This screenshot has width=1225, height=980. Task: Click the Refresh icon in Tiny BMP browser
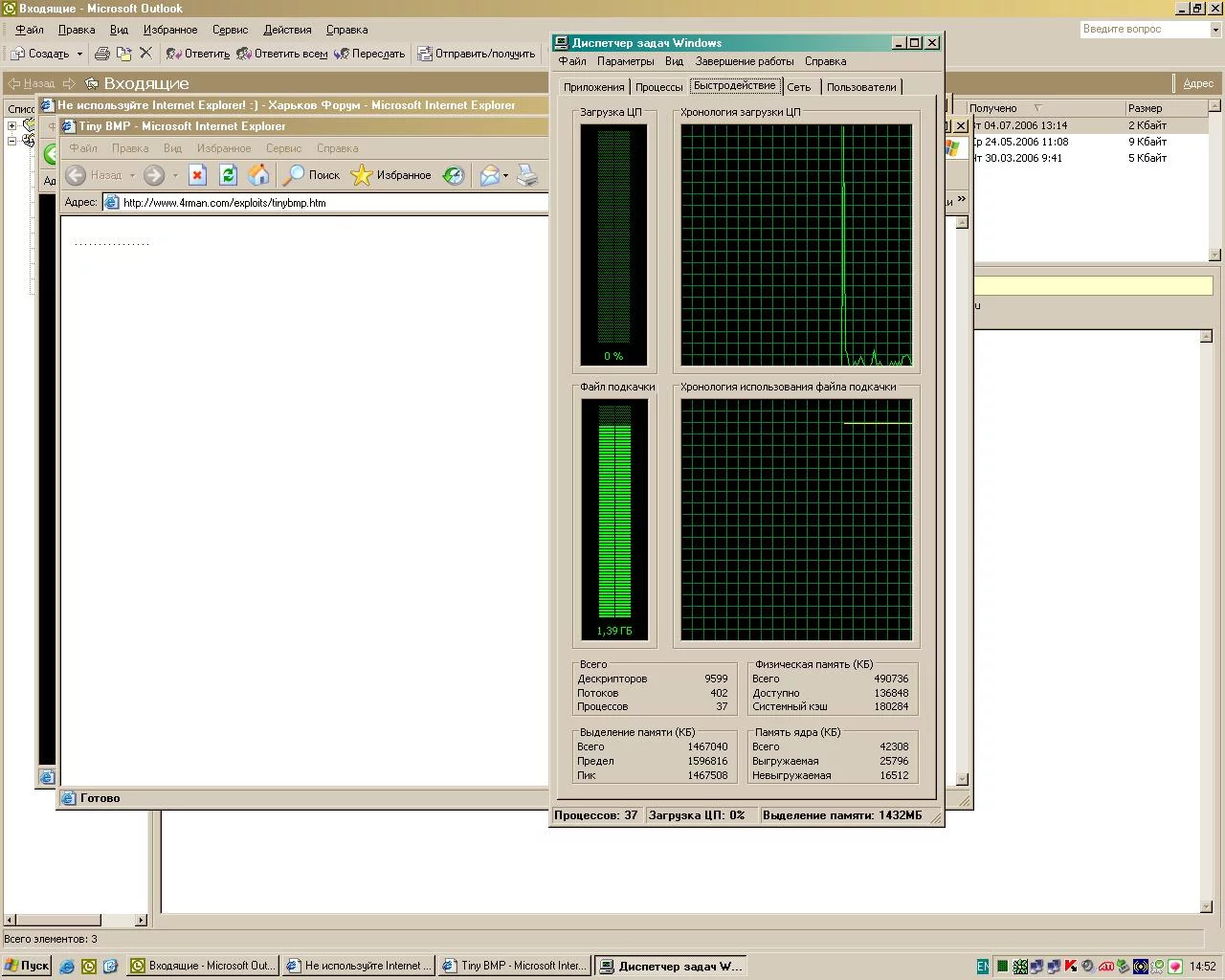coord(228,175)
